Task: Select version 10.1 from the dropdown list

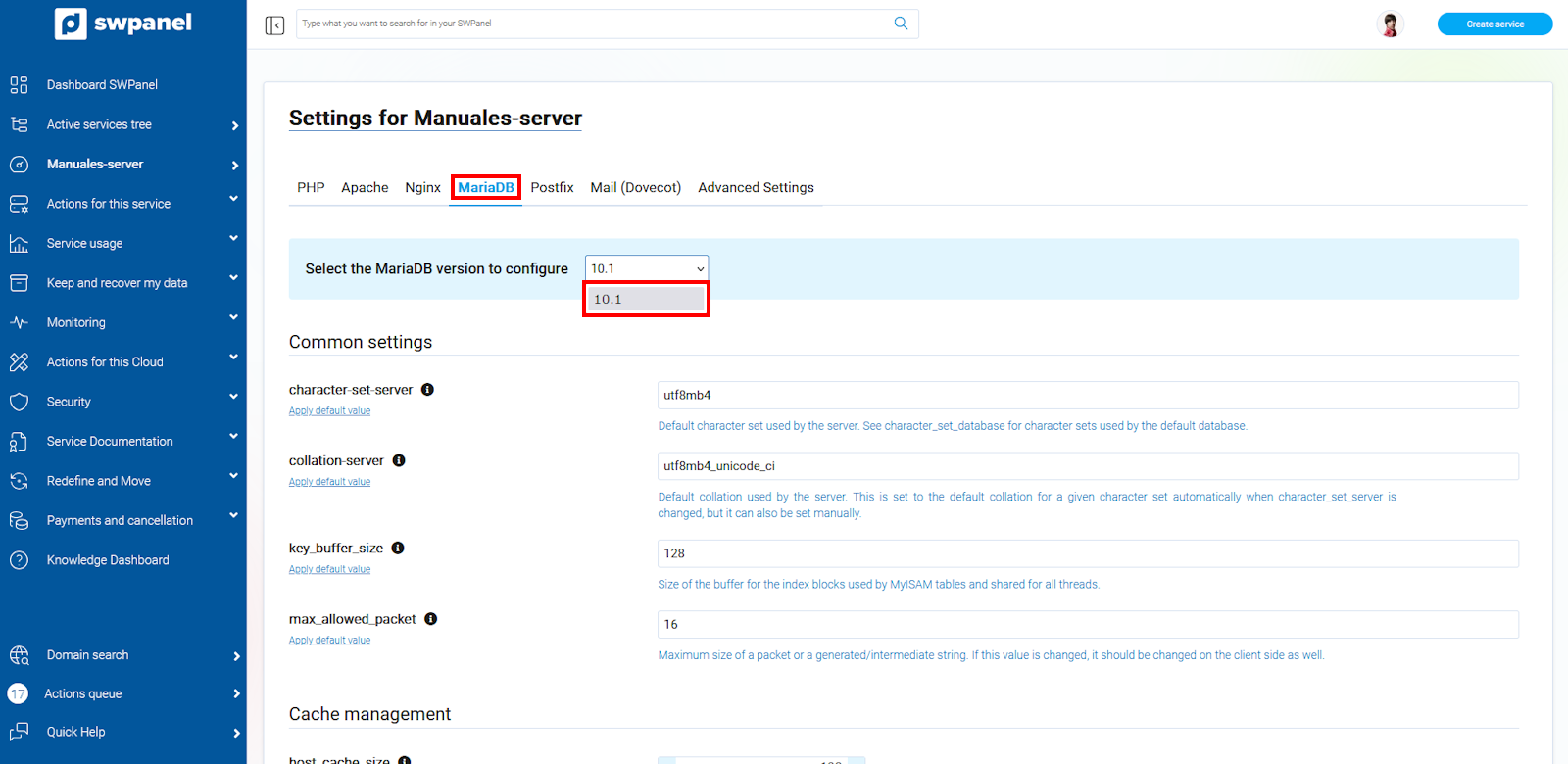Action: 646,300
